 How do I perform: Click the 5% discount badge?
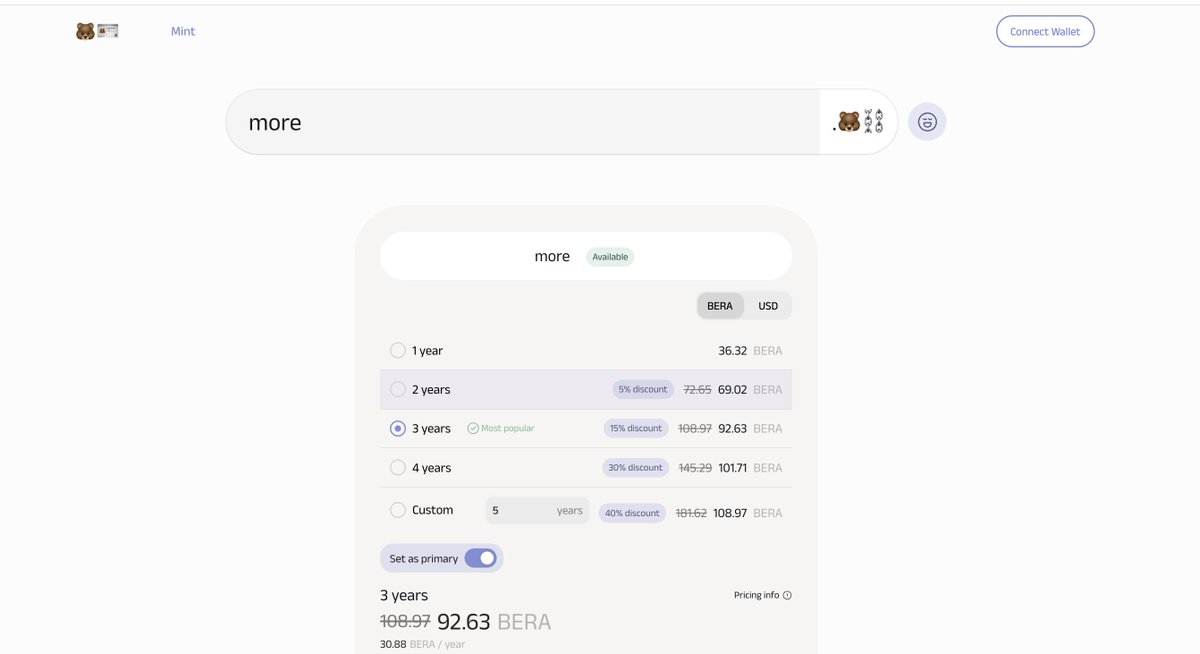pos(641,390)
